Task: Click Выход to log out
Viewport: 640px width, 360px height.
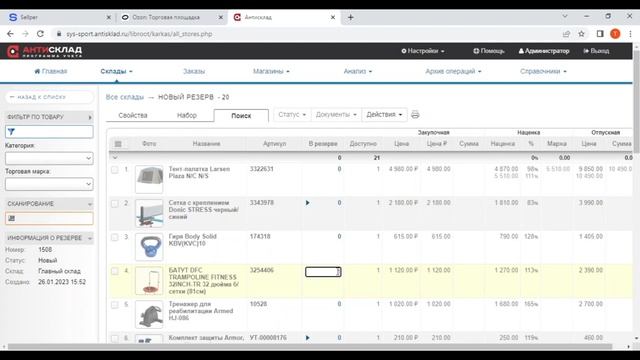Action: click(596, 51)
